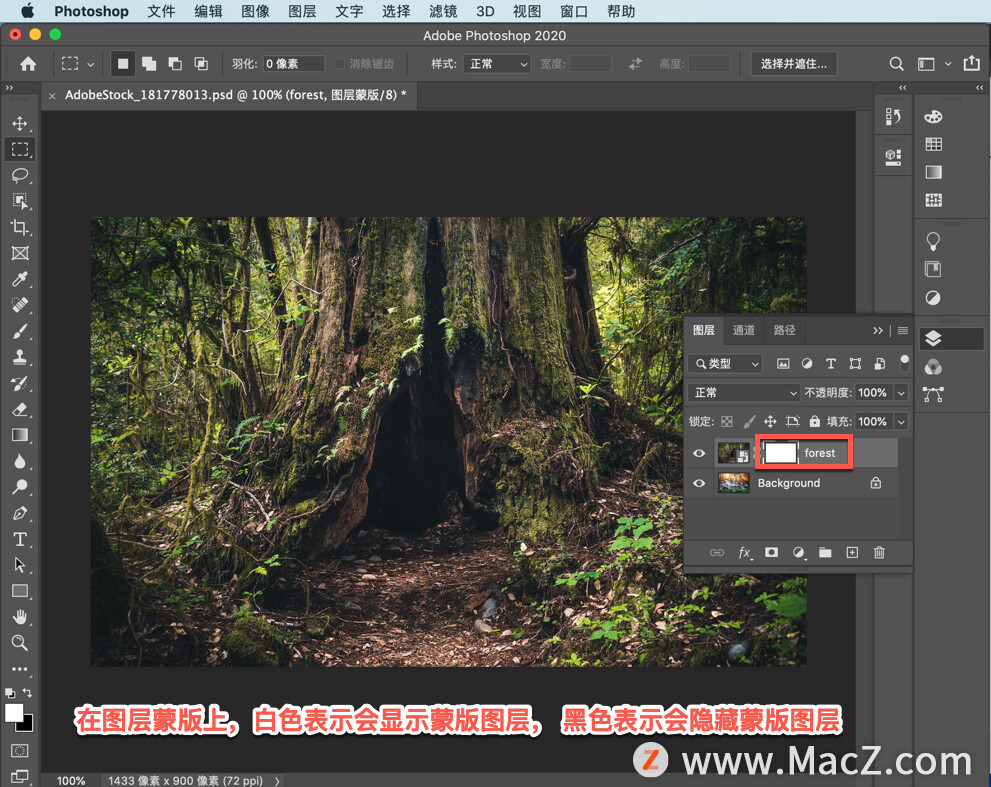
Task: Toggle Background layer visibility eye
Action: click(x=699, y=483)
